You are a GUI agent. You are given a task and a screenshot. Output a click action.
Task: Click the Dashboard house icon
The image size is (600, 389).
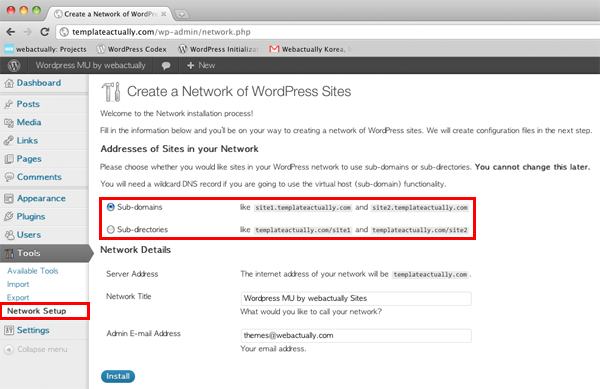[9, 83]
